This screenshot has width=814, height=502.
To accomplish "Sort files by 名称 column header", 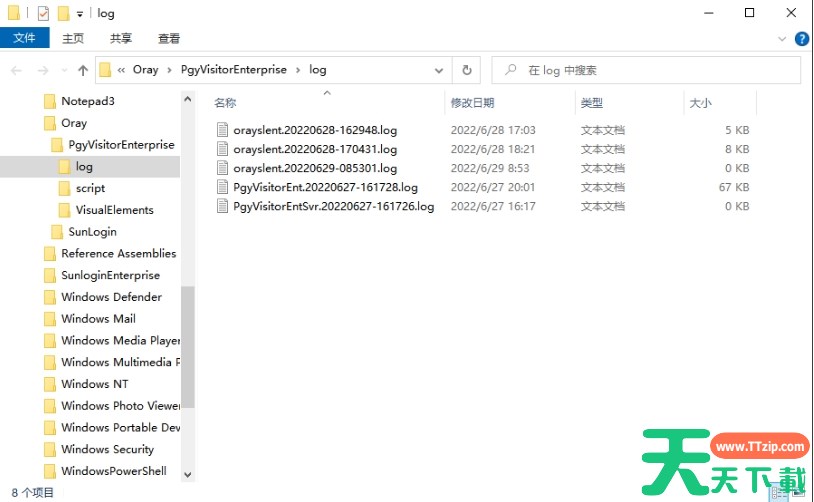I will point(225,103).
